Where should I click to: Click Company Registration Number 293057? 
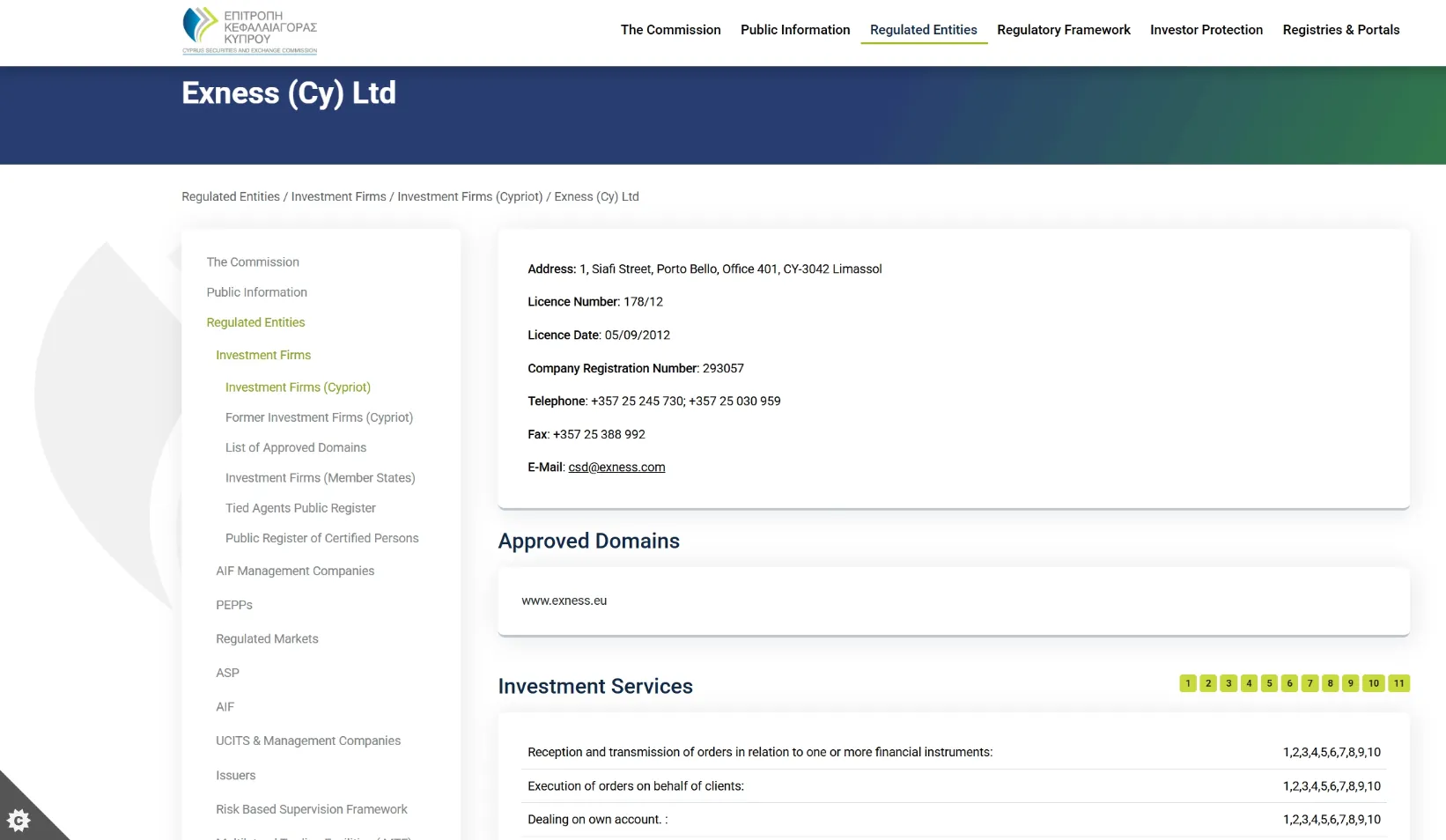click(636, 368)
